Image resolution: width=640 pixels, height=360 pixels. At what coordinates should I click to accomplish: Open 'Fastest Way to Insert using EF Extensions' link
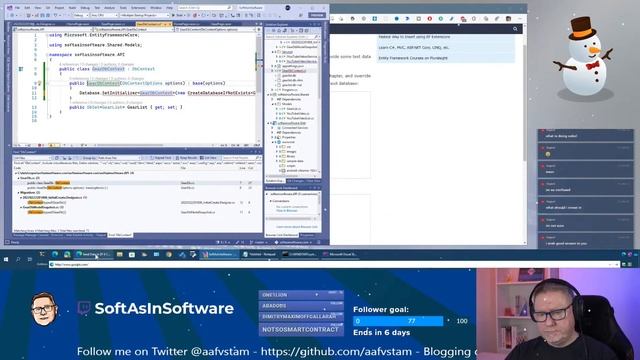click(x=414, y=37)
